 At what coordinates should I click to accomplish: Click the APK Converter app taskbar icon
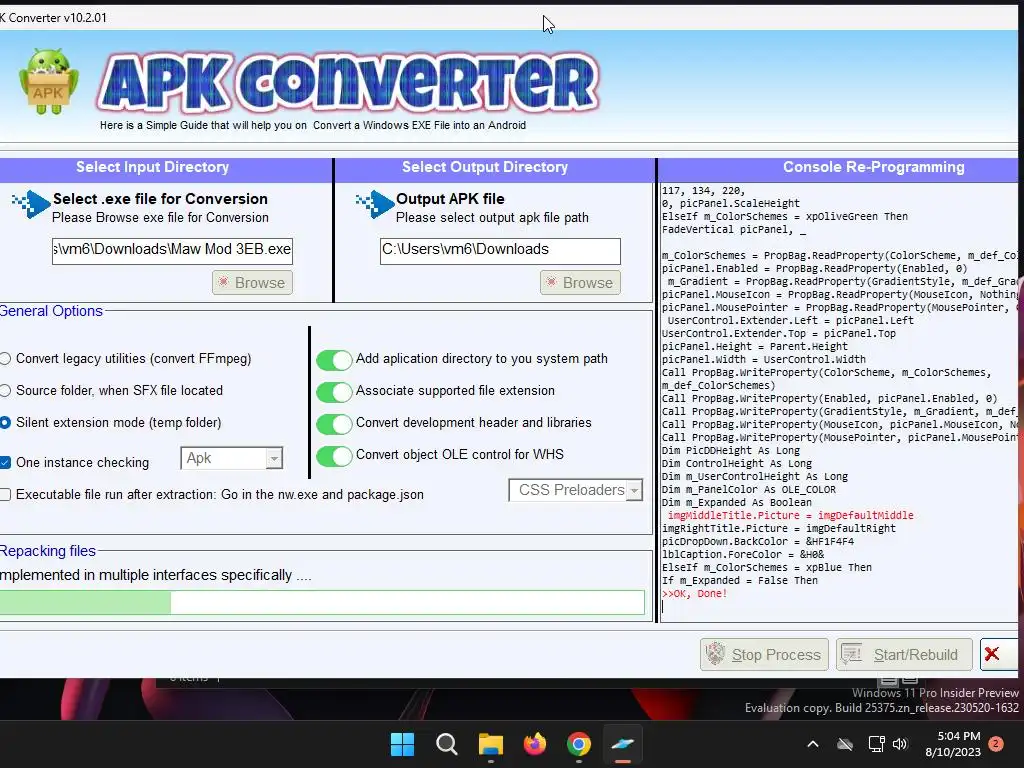point(622,744)
